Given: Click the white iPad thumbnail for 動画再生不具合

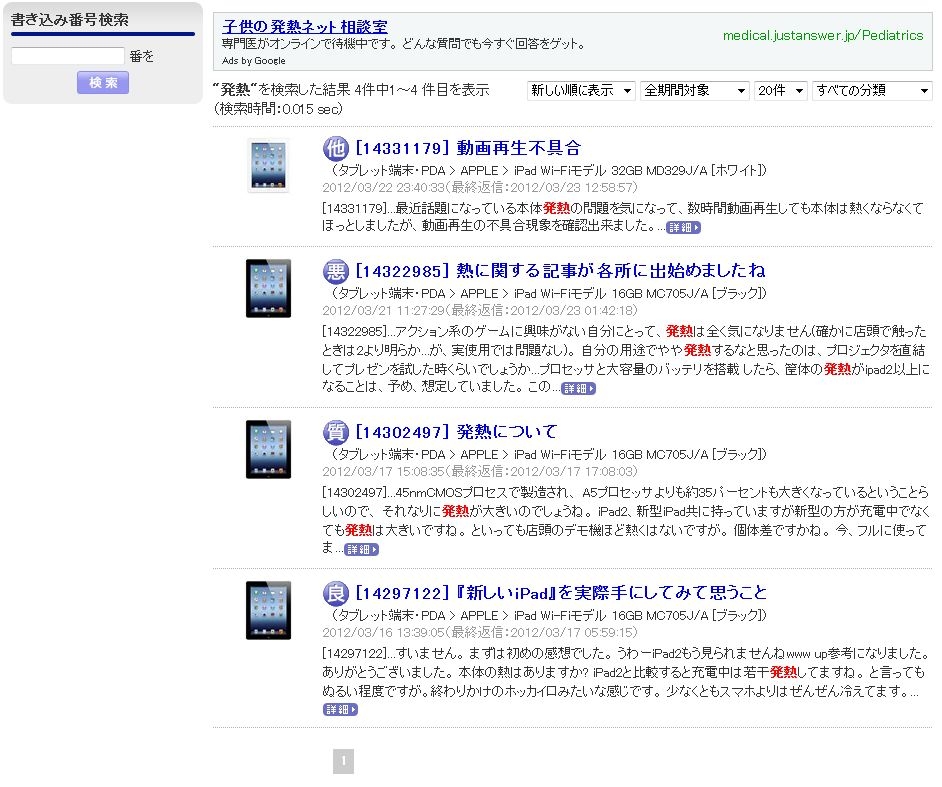Looking at the screenshot, I should point(269,166).
